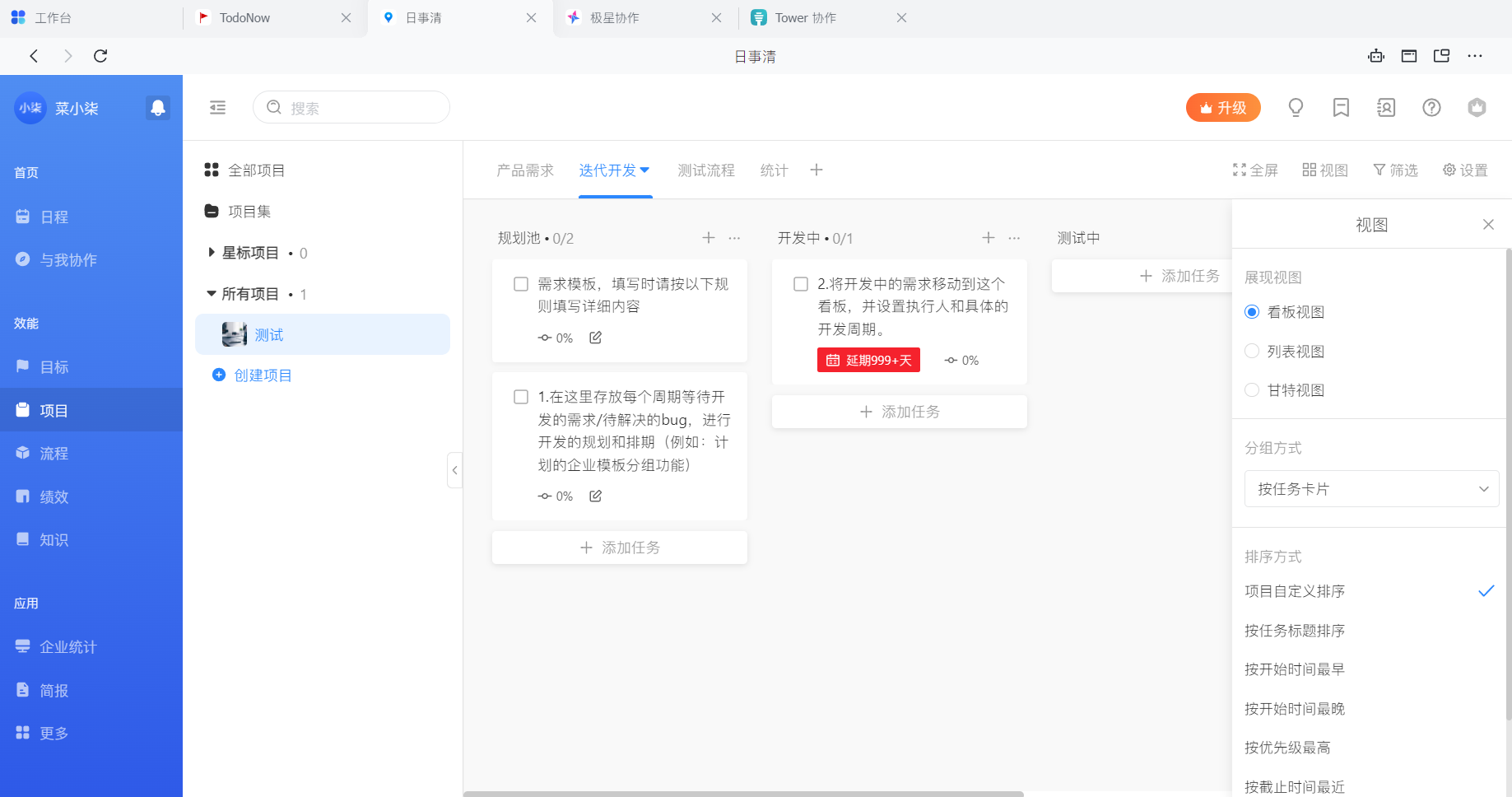1512x797 pixels.
Task: Add a new tab with plus icon
Action: point(816,170)
